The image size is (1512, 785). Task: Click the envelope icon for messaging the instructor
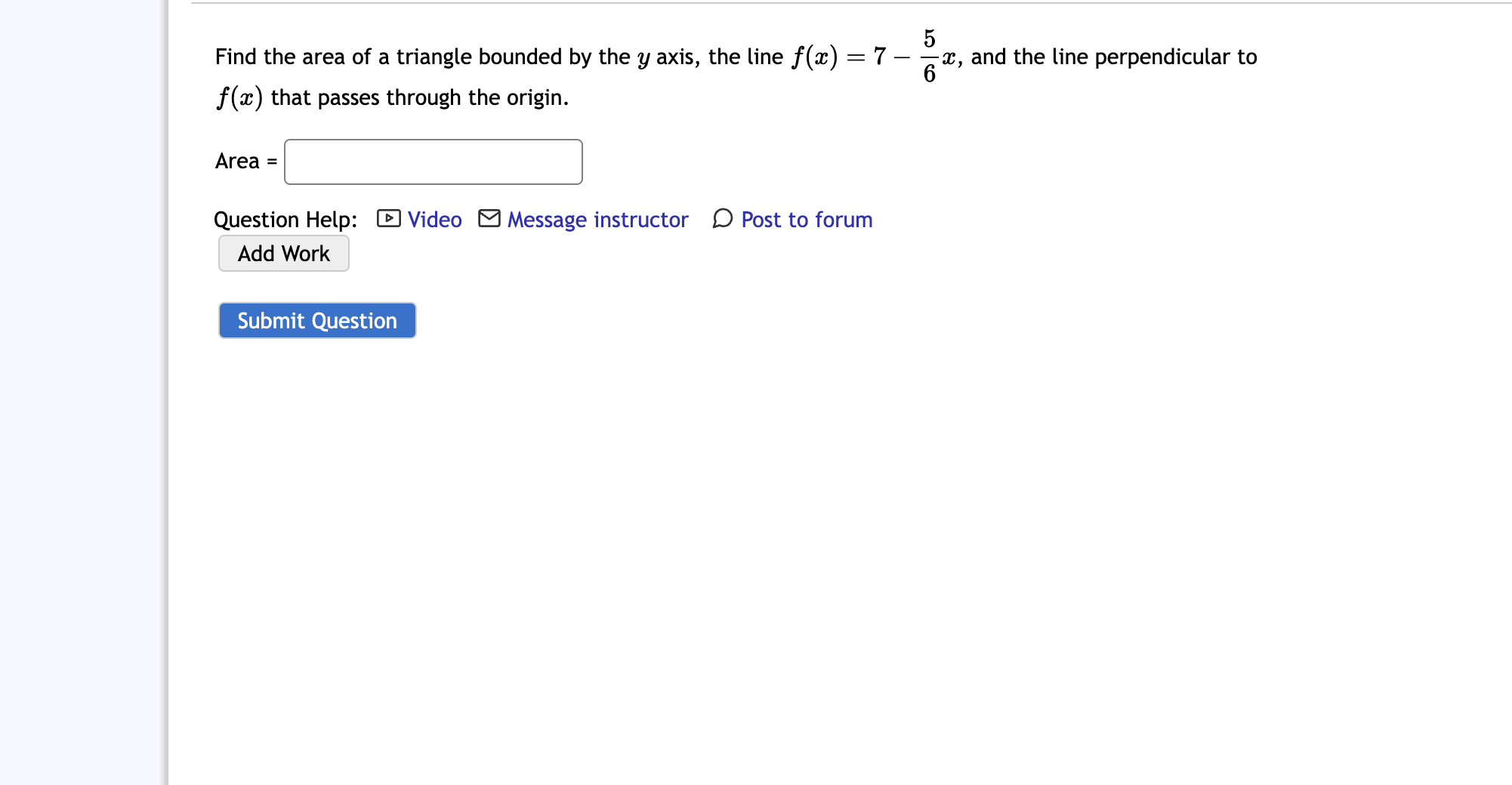(489, 219)
